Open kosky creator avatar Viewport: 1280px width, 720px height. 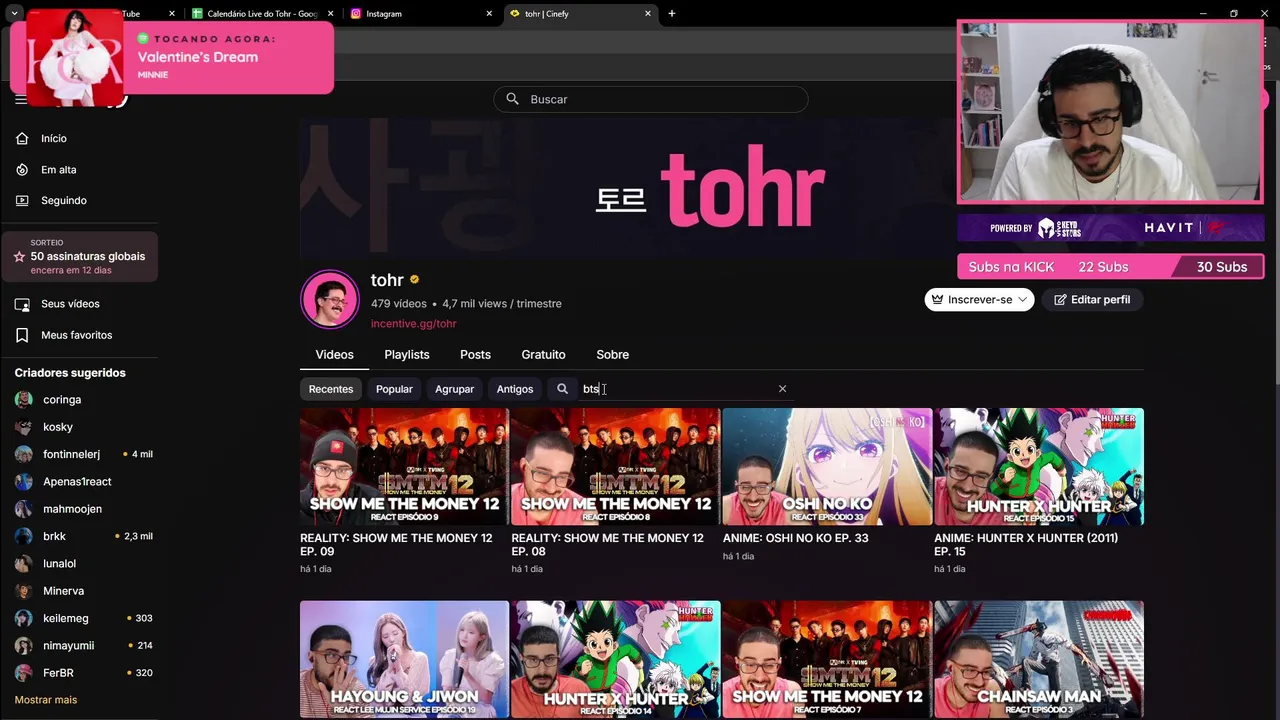pos(24,427)
